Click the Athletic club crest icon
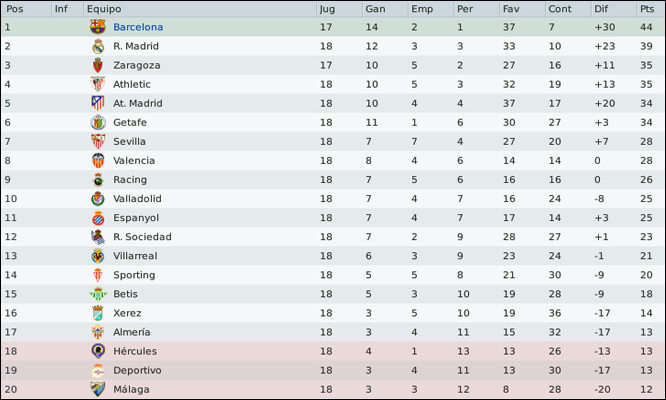This screenshot has height=400, width=666. pos(98,84)
